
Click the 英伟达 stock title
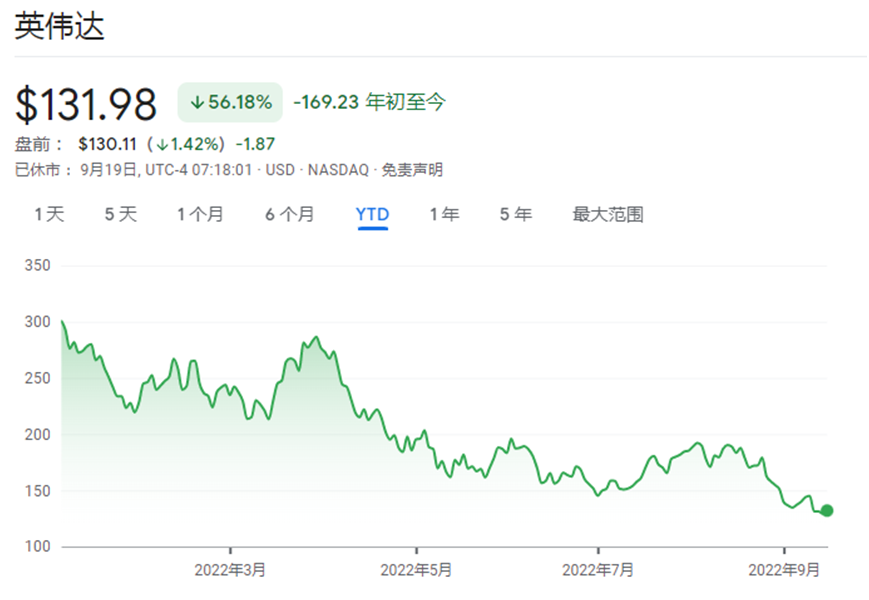59,26
